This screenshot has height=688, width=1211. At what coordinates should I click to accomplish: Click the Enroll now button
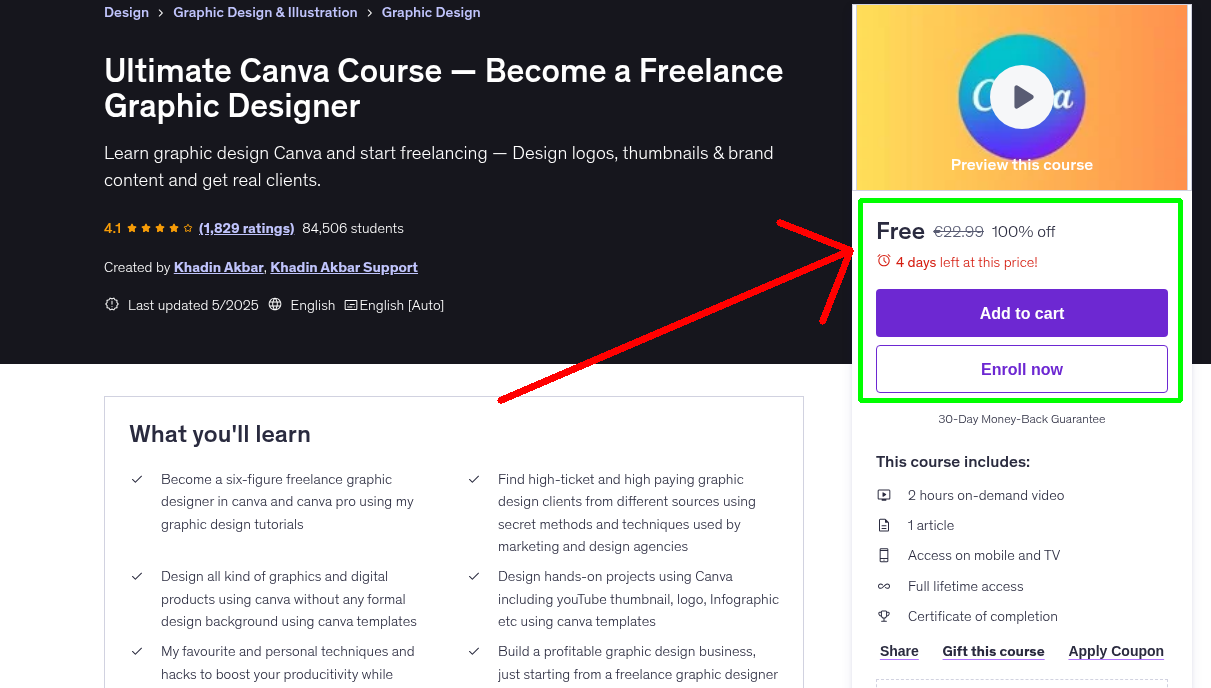pos(1022,369)
